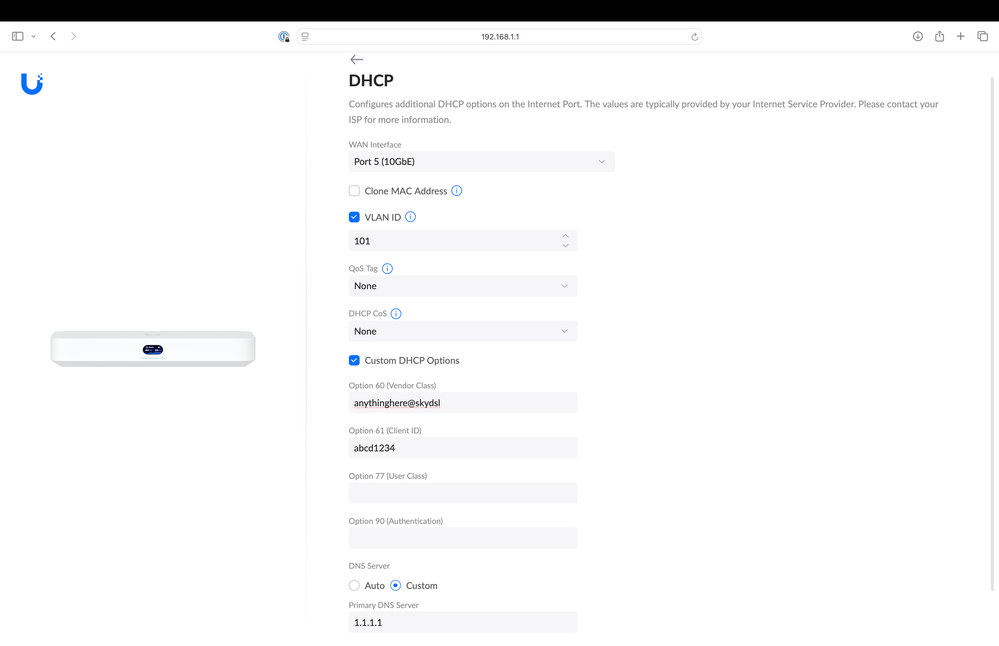Click the page settings icon in address bar
This screenshot has height=646, width=999.
(x=305, y=36)
